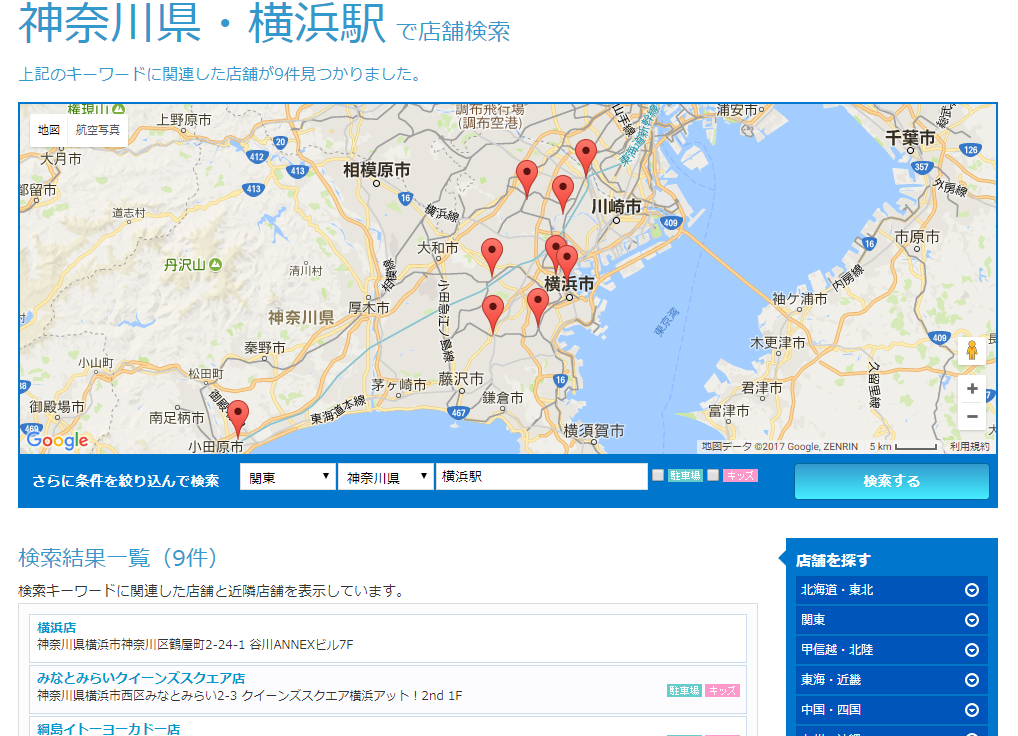Click the Google logo on the map
1018x736 pixels.
tap(57, 441)
